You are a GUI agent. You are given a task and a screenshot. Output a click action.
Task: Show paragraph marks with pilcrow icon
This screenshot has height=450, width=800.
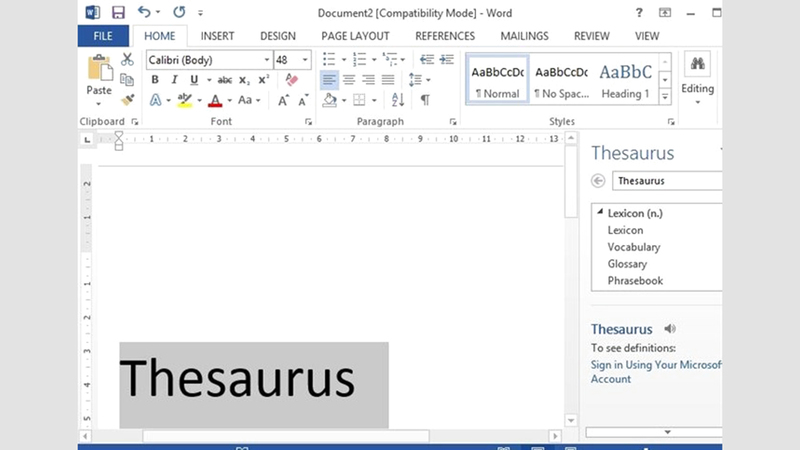[425, 100]
